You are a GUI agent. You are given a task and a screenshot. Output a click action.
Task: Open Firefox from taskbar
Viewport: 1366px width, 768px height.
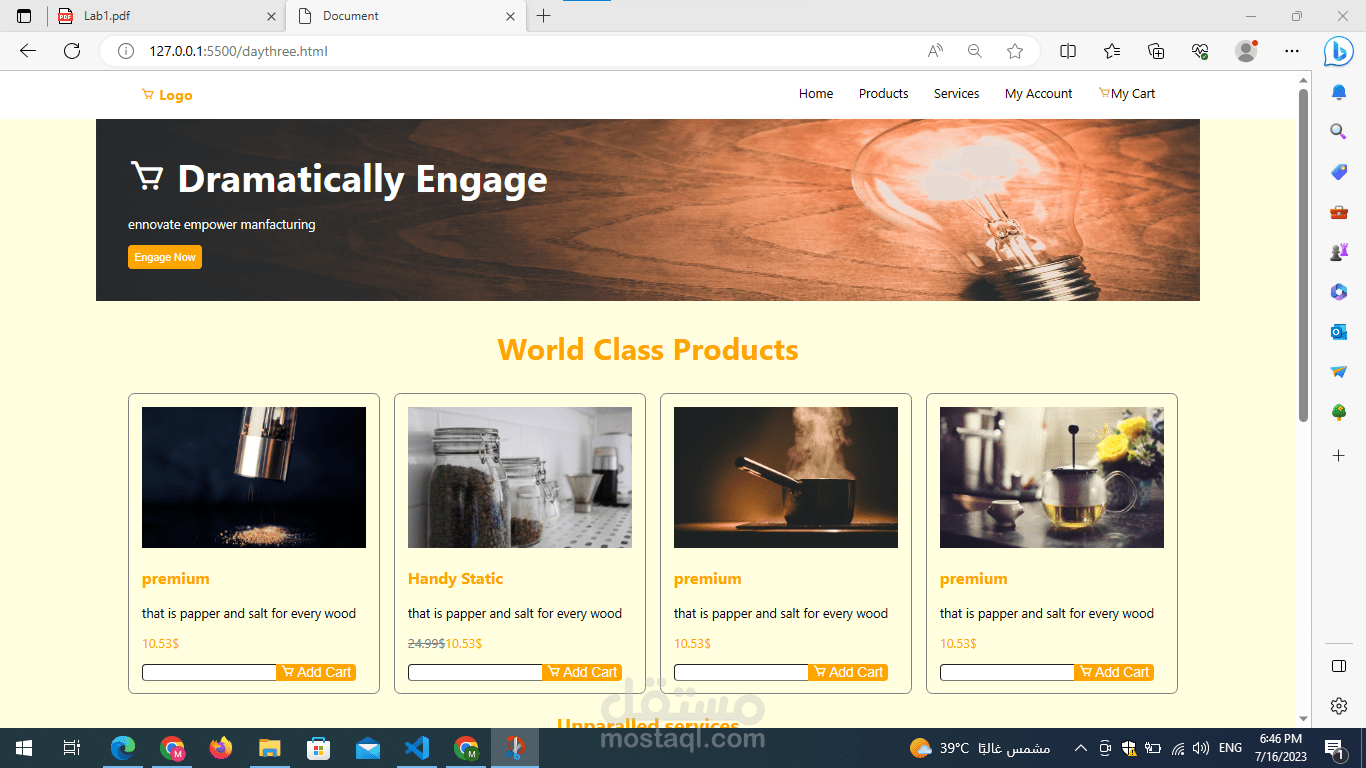220,748
